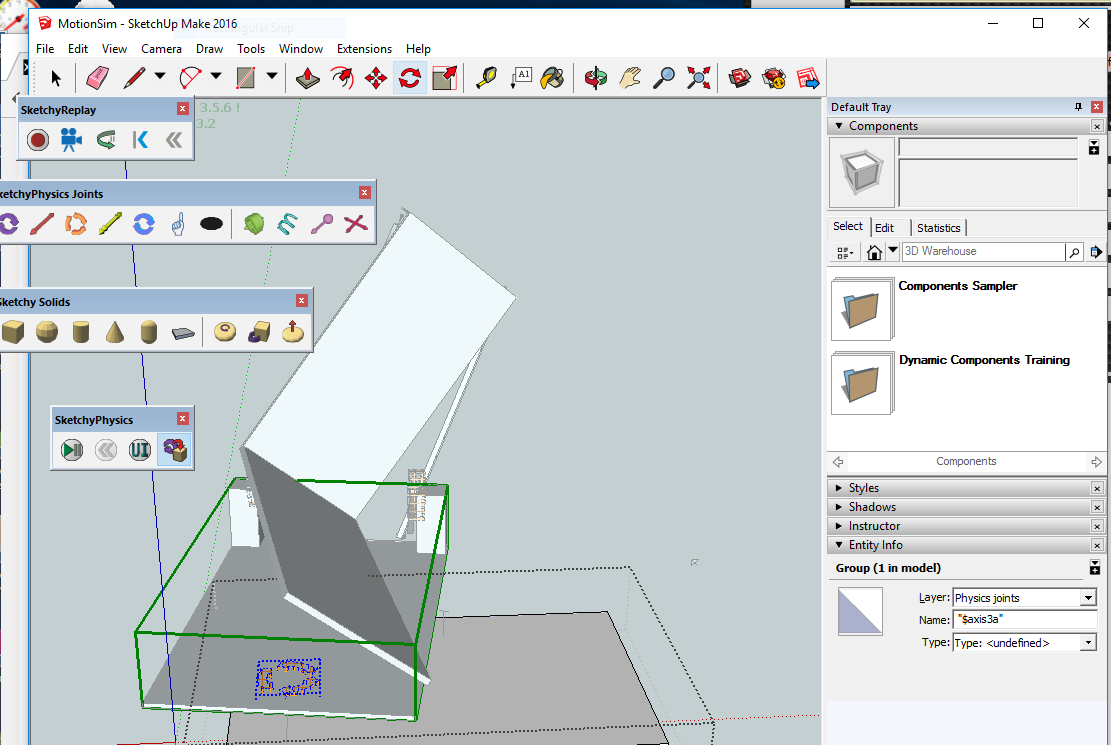Screen dimensions: 1111x745
Task: Expand the Styles panel
Action: (x=839, y=488)
